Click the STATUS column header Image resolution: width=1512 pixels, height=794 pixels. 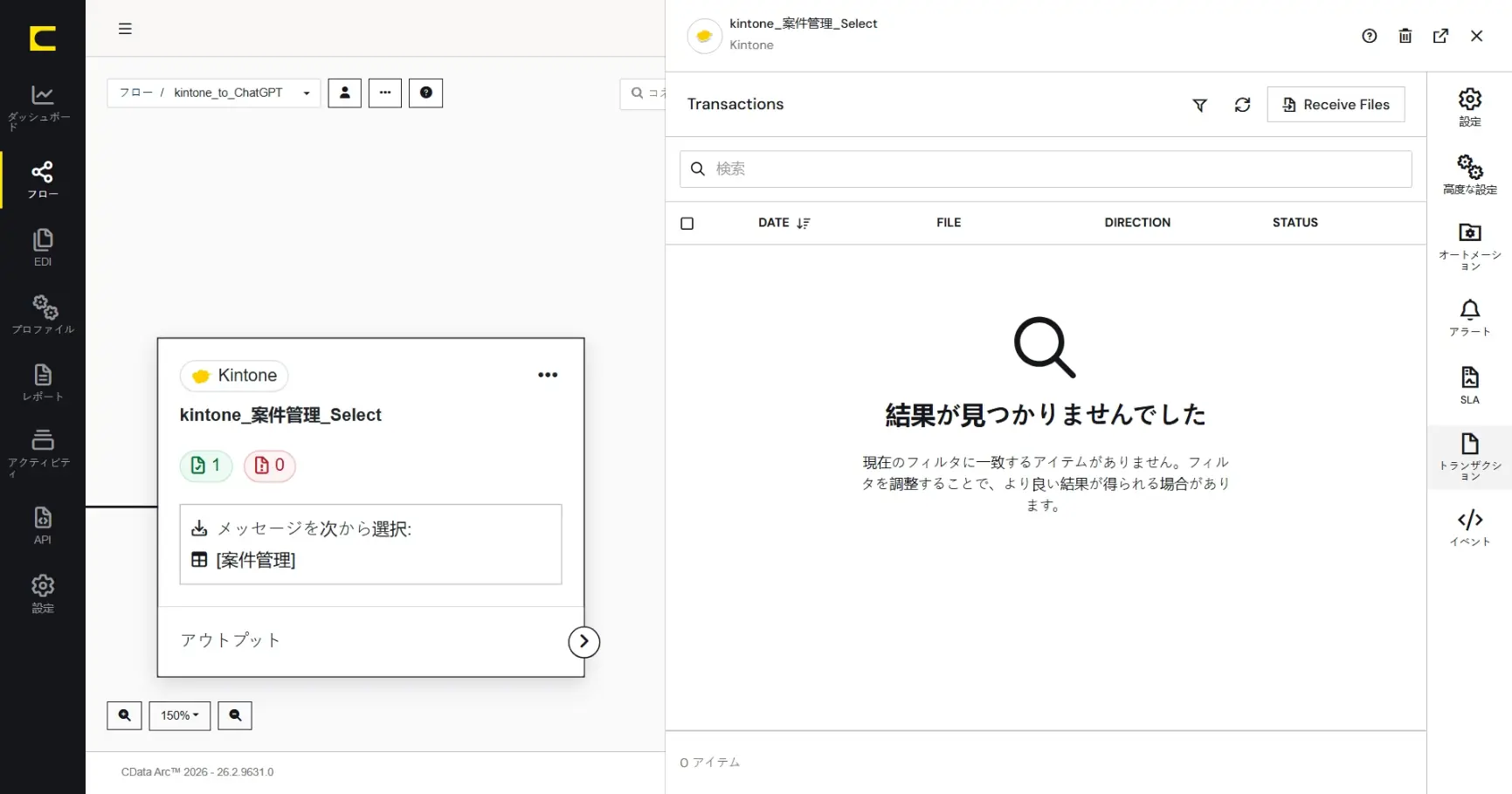coord(1295,223)
